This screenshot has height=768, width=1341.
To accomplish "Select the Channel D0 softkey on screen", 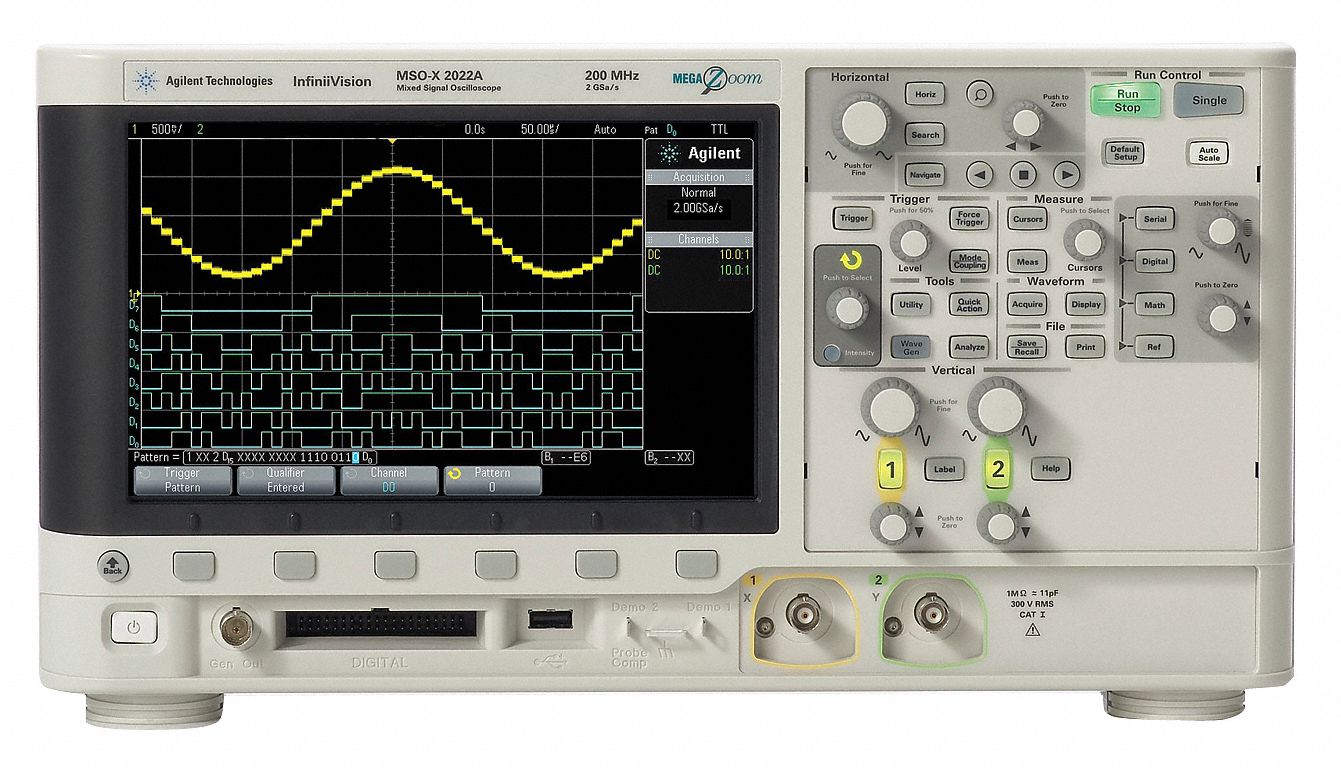I will [x=389, y=480].
